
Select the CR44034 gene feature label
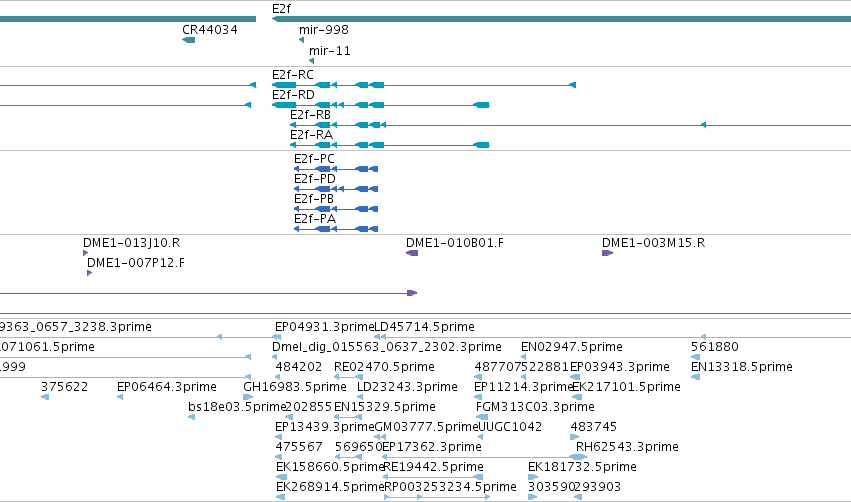[x=209, y=30]
